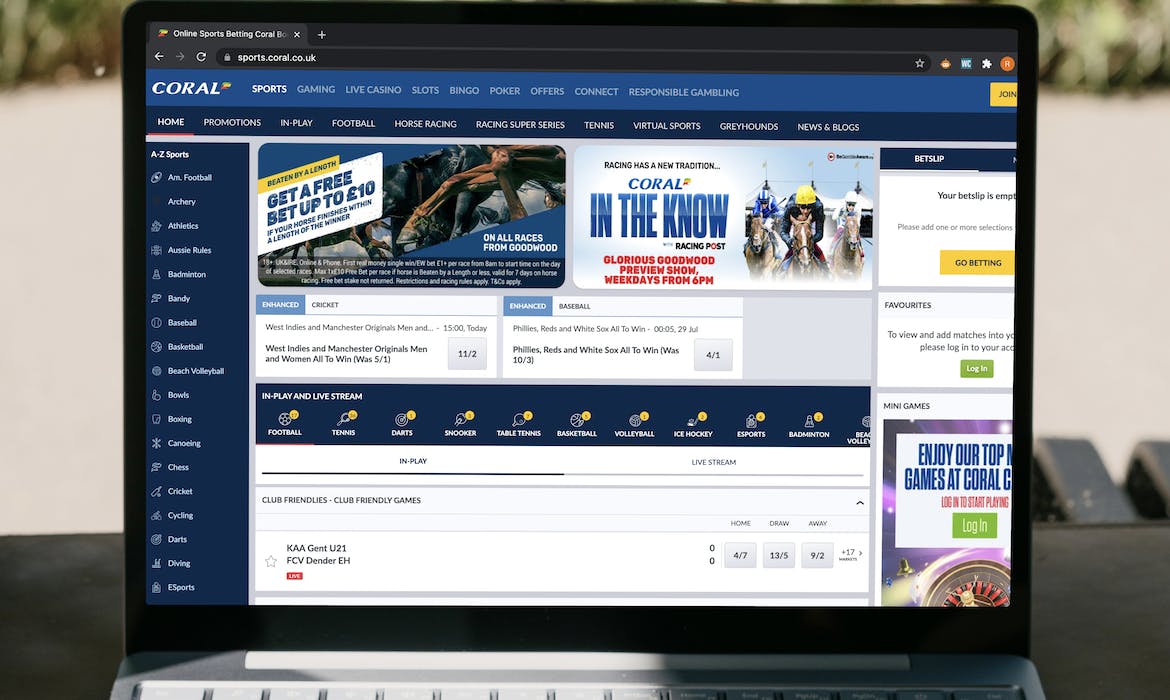Choose the Cycling sidebar icon
This screenshot has width=1170, height=700.
(x=156, y=516)
